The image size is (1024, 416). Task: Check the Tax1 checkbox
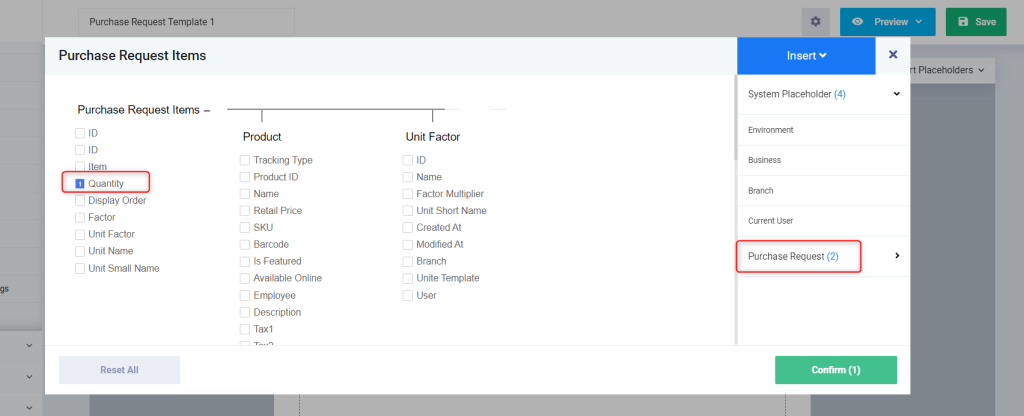point(245,329)
